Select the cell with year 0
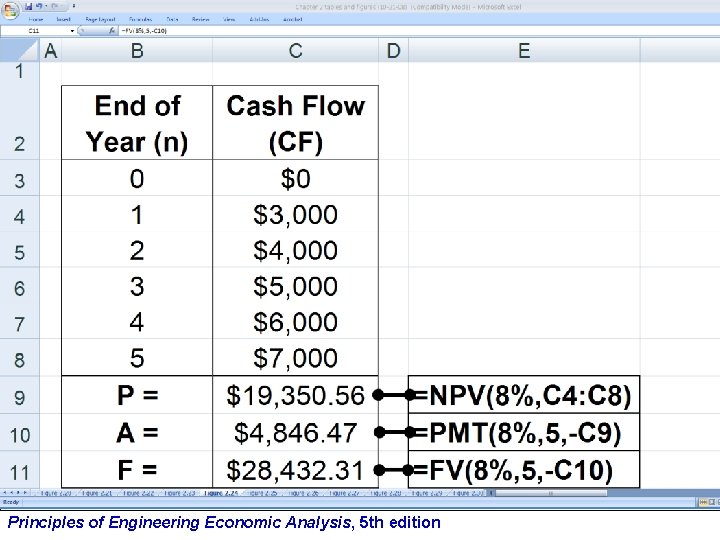 tap(137, 178)
